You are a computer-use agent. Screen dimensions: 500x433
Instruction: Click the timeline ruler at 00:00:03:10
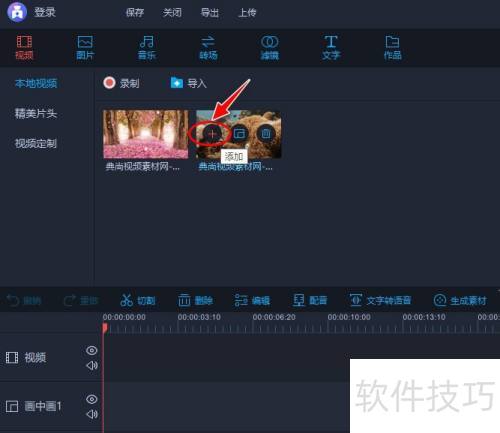tap(199, 317)
